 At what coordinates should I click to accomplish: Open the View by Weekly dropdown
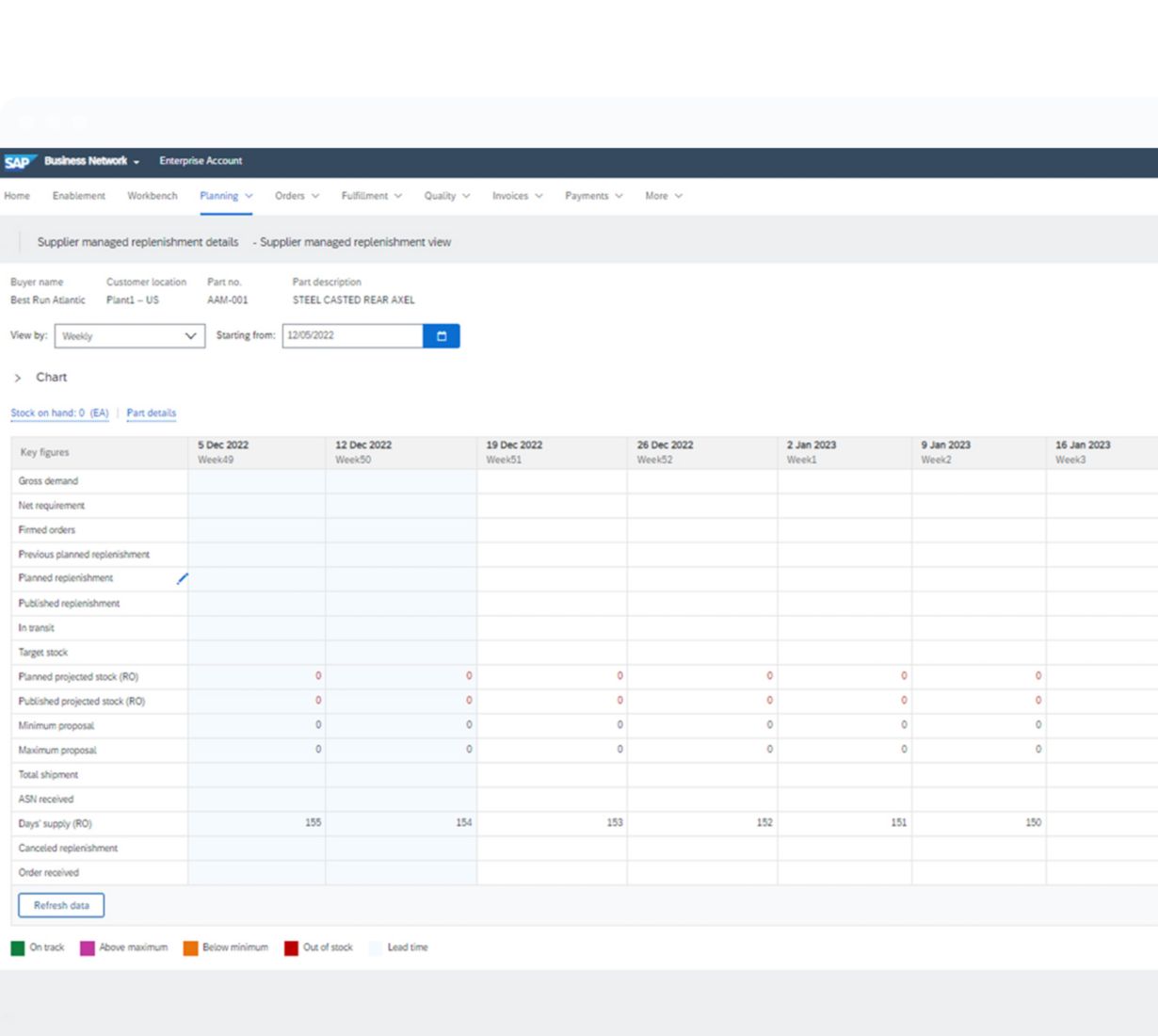(129, 336)
